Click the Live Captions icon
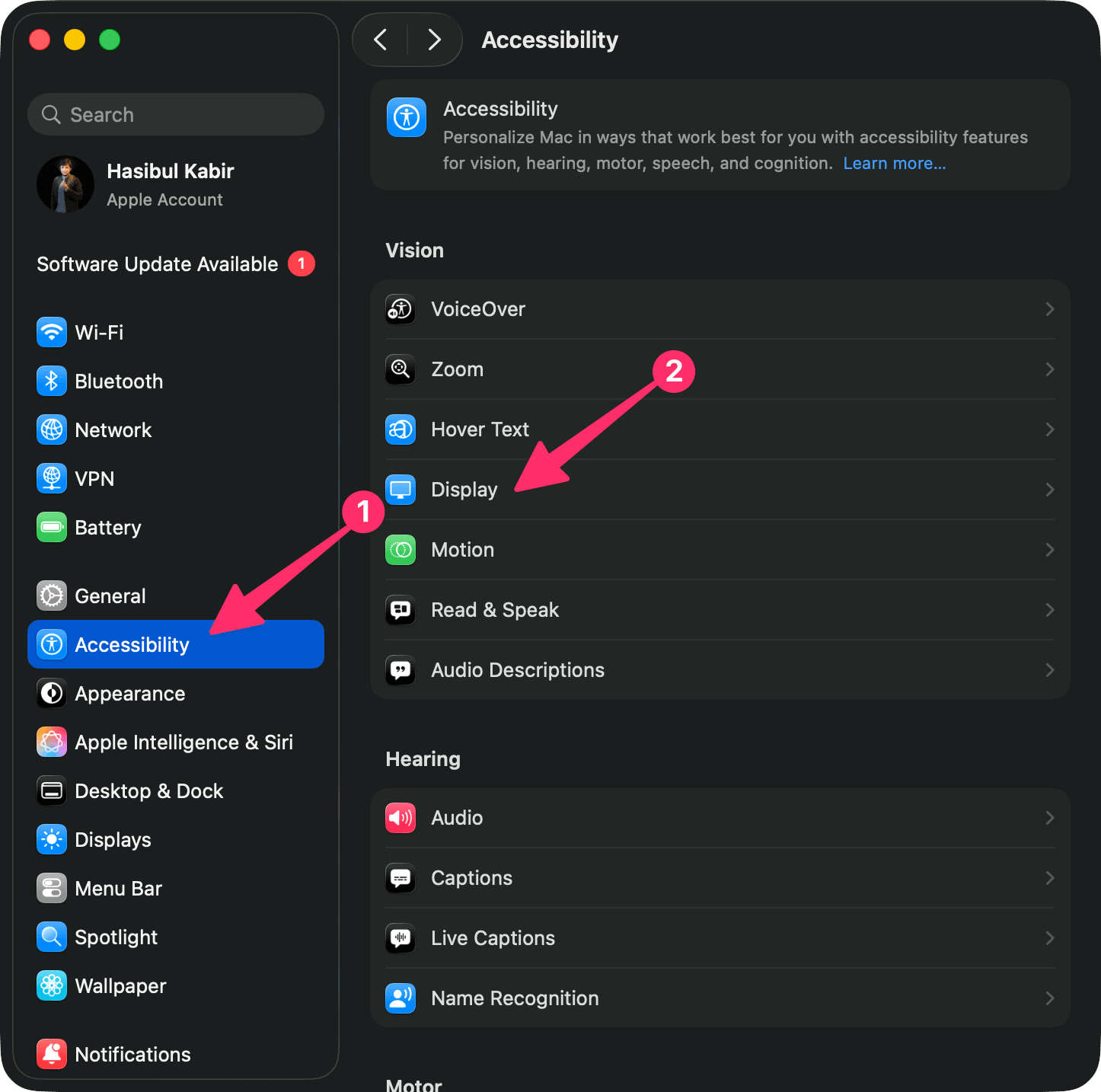 pos(401,938)
